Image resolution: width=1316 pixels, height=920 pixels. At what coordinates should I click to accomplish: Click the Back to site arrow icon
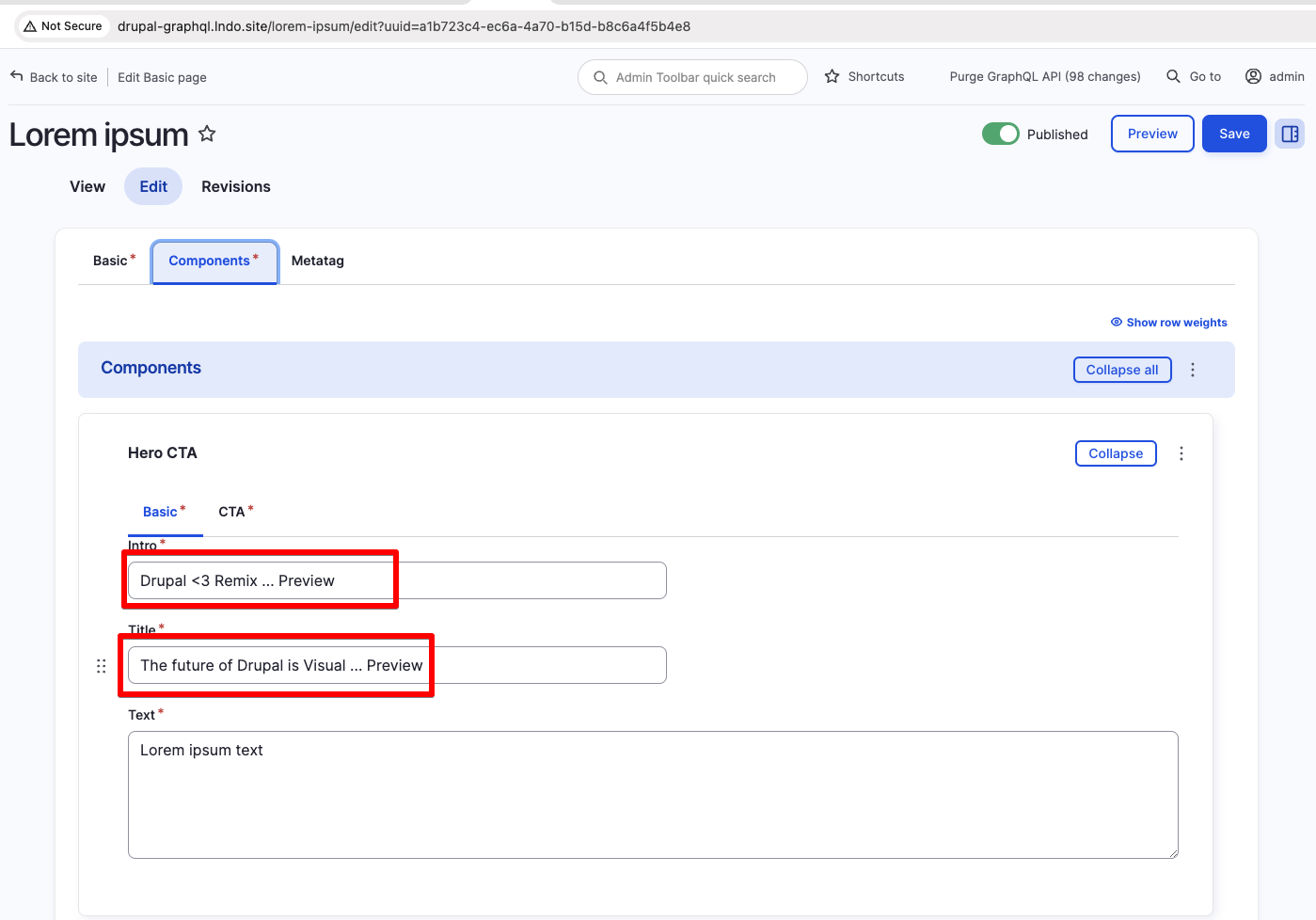tap(15, 75)
